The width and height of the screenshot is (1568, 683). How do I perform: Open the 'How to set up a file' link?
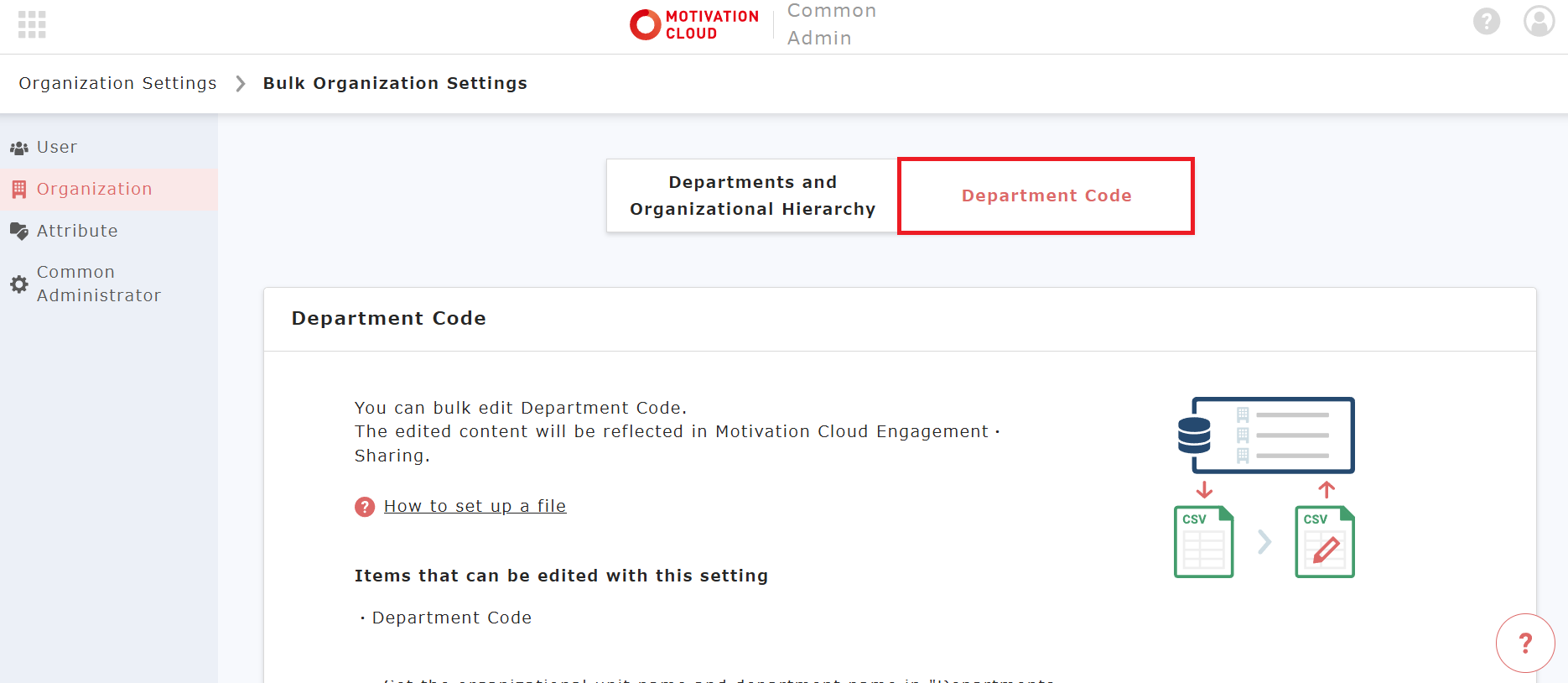475,506
